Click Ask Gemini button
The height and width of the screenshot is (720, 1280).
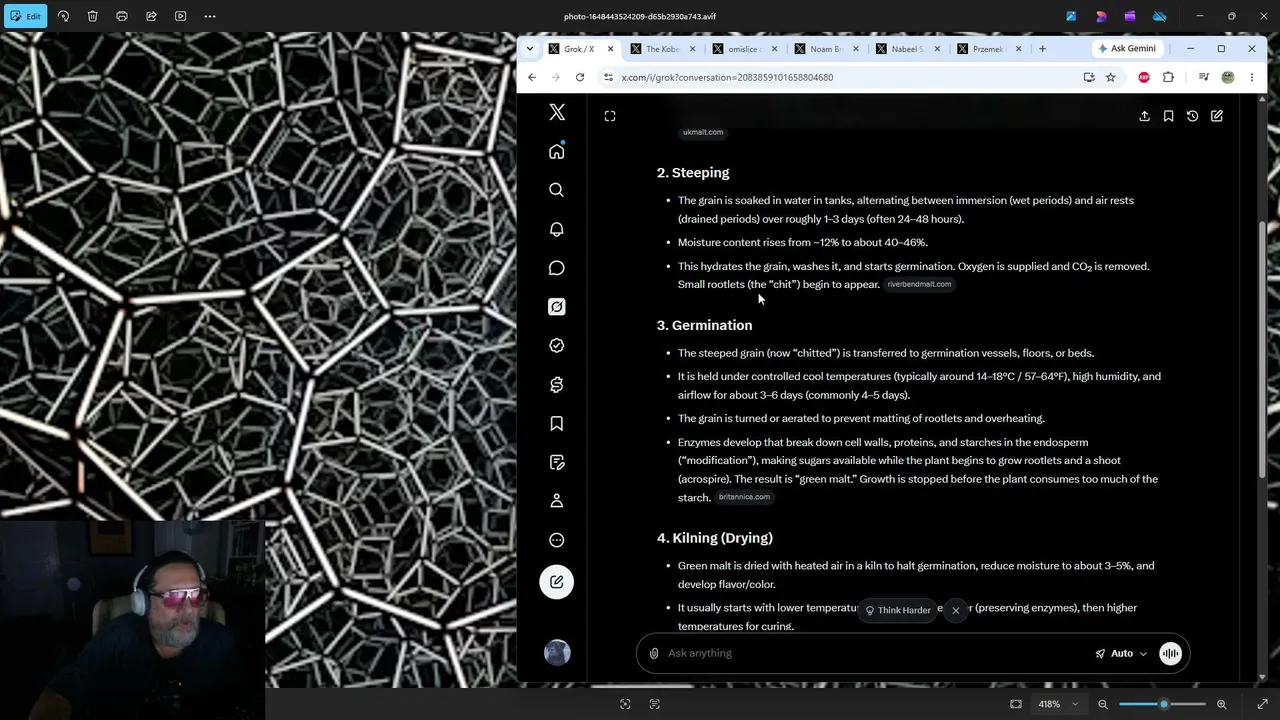1127,48
